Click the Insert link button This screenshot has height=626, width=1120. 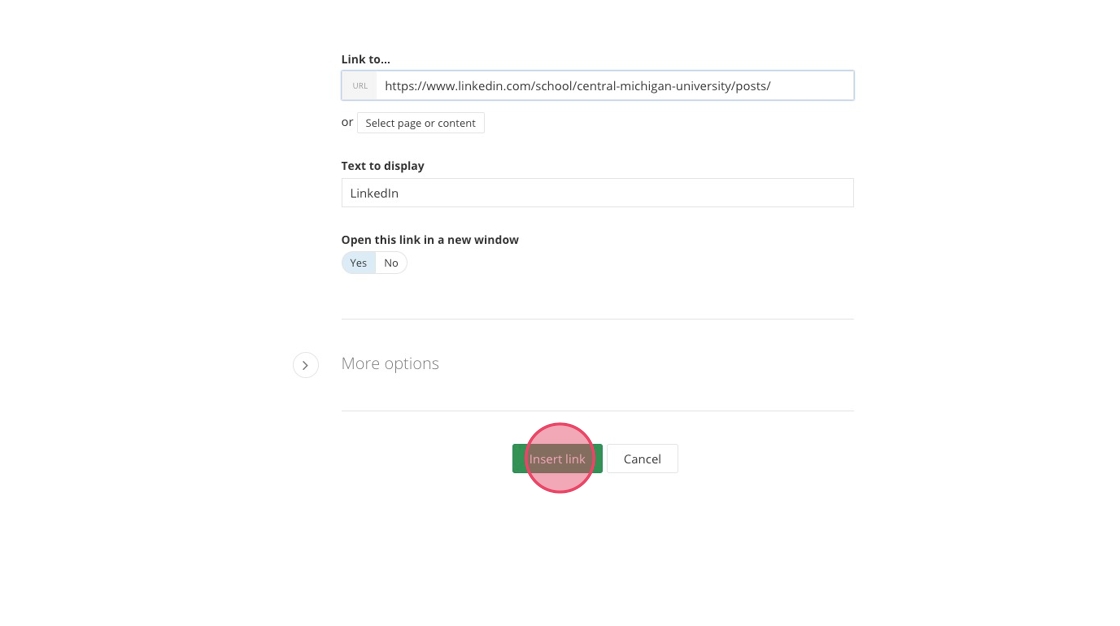pyautogui.click(x=557, y=459)
